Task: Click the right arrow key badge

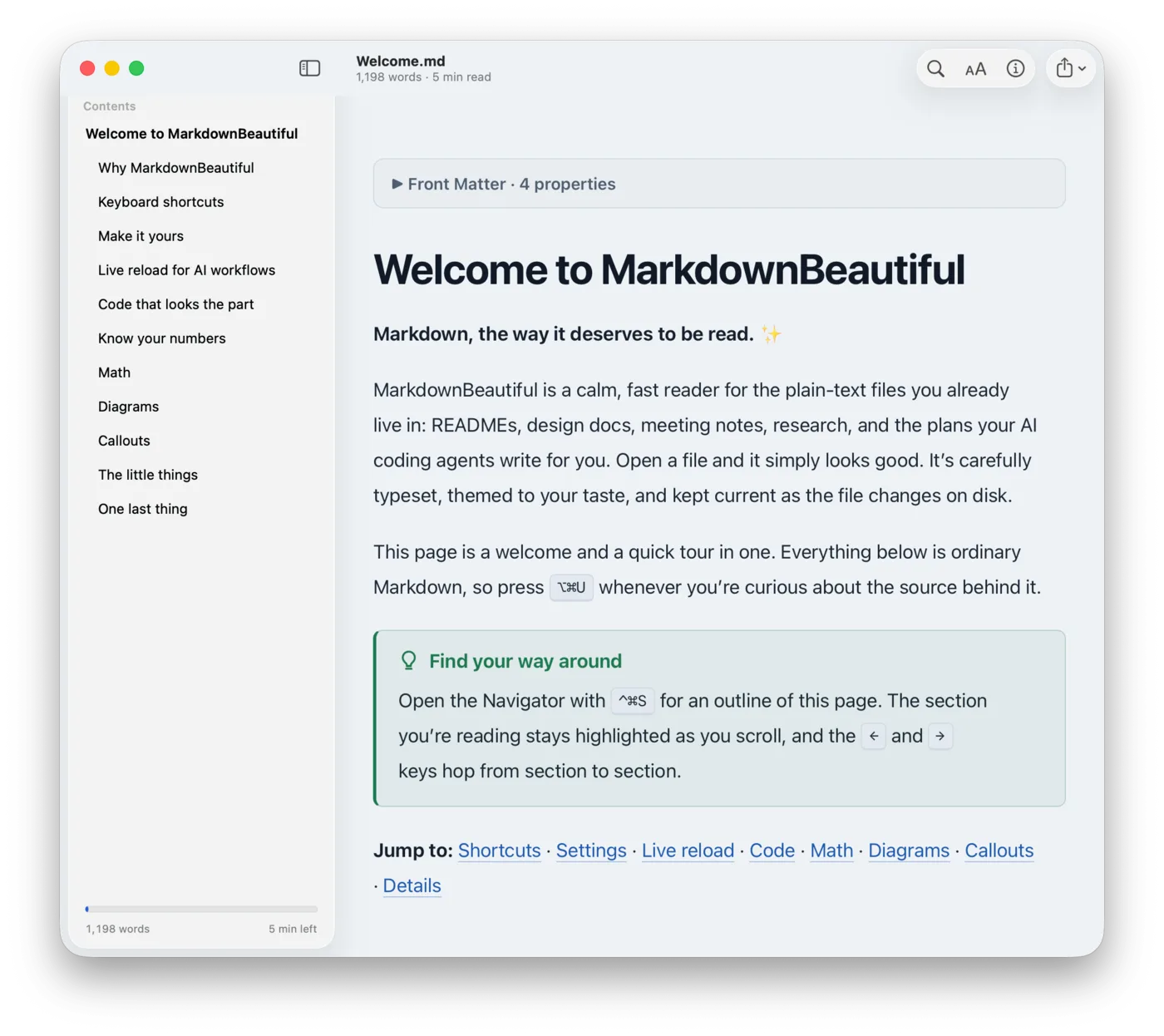Action: (x=940, y=736)
